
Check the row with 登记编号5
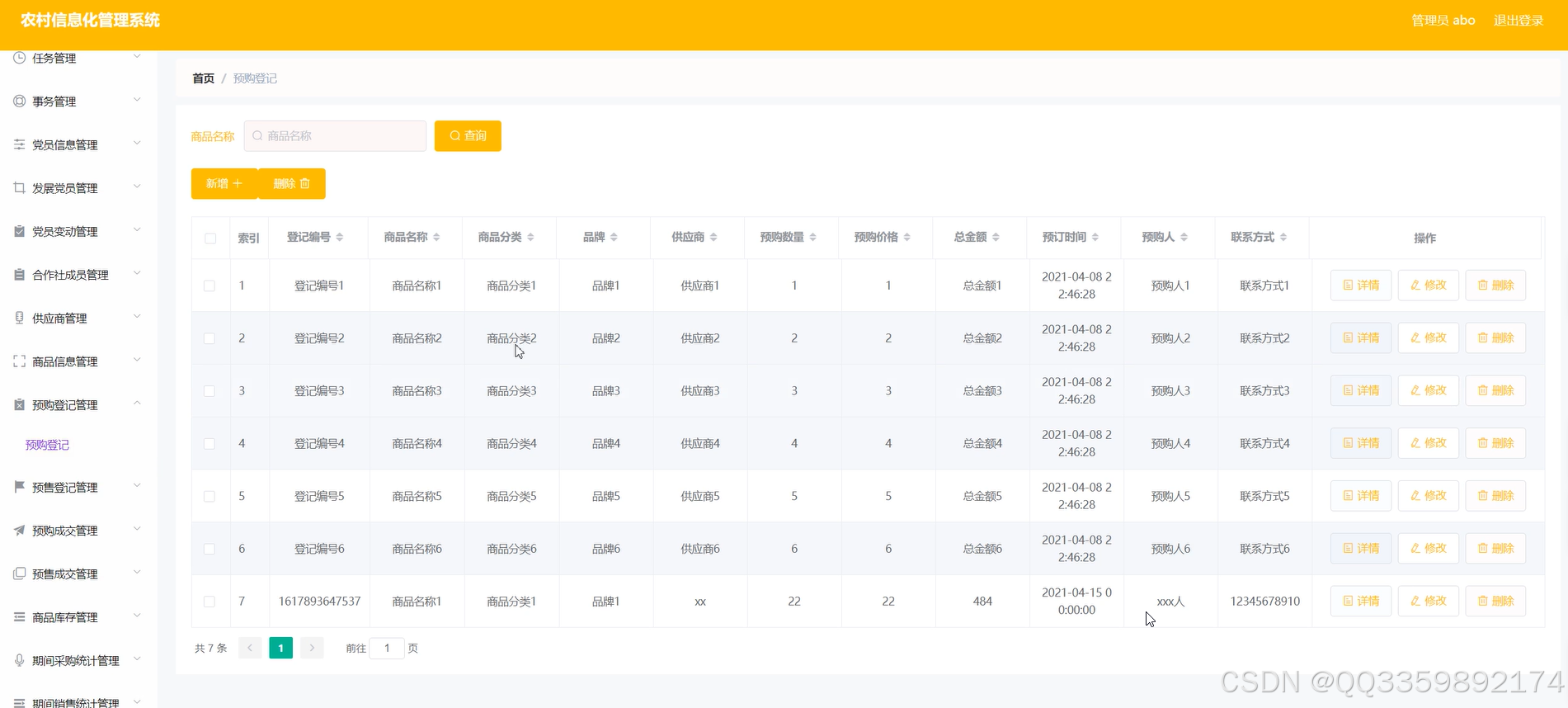(x=210, y=497)
